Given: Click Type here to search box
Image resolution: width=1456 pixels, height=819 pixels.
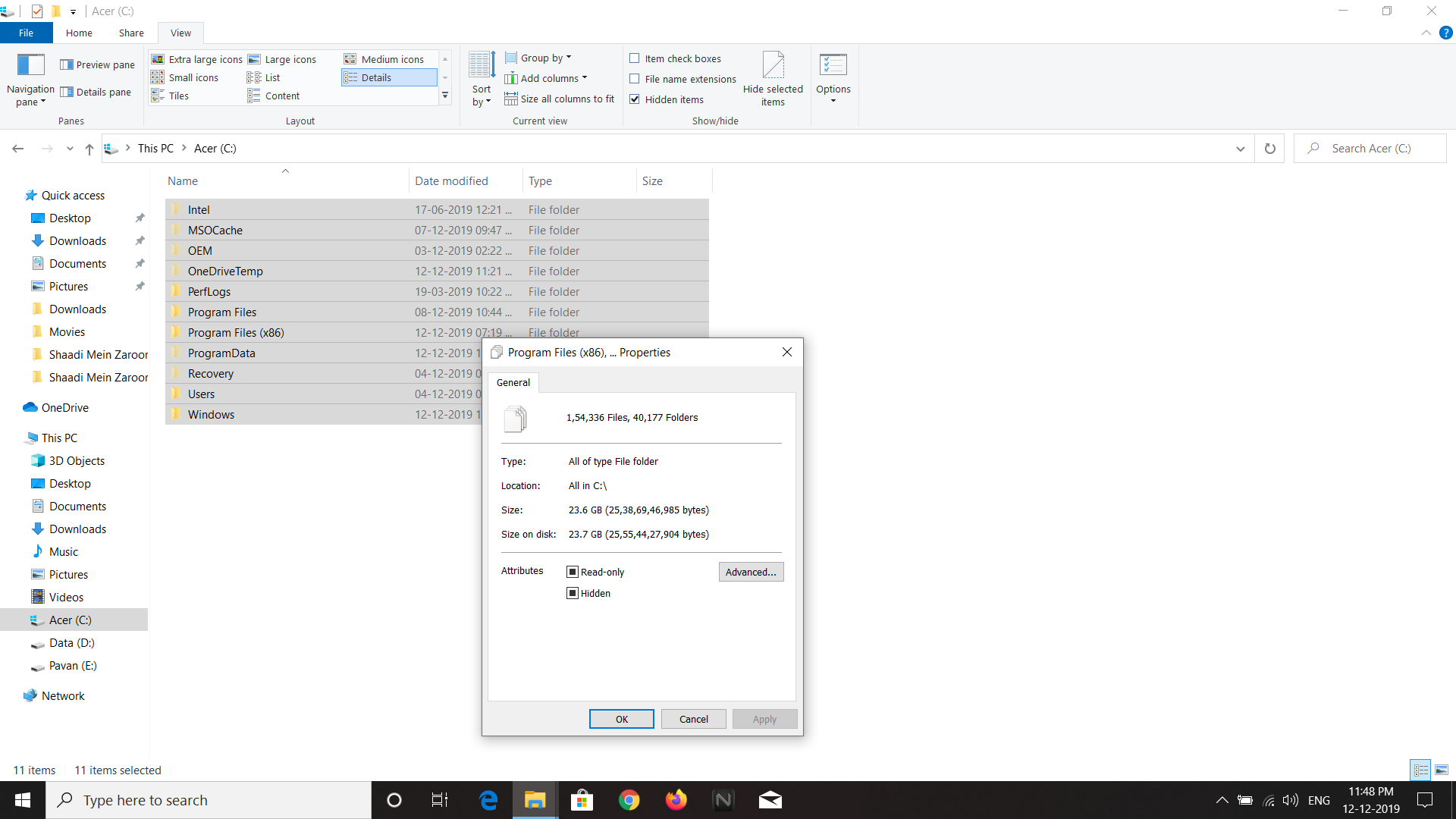Looking at the screenshot, I should click(209, 800).
